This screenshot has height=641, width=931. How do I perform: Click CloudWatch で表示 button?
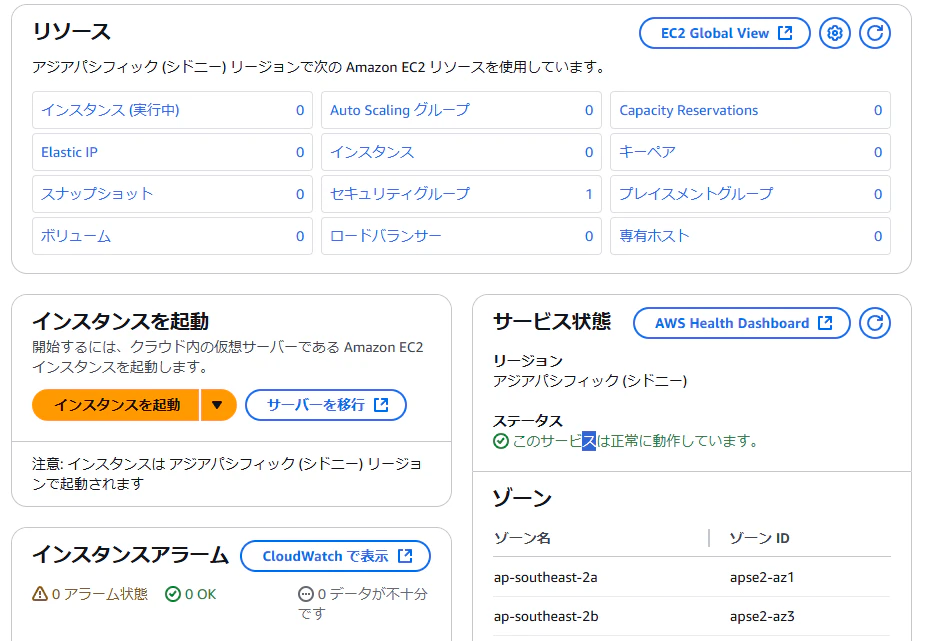coord(335,556)
